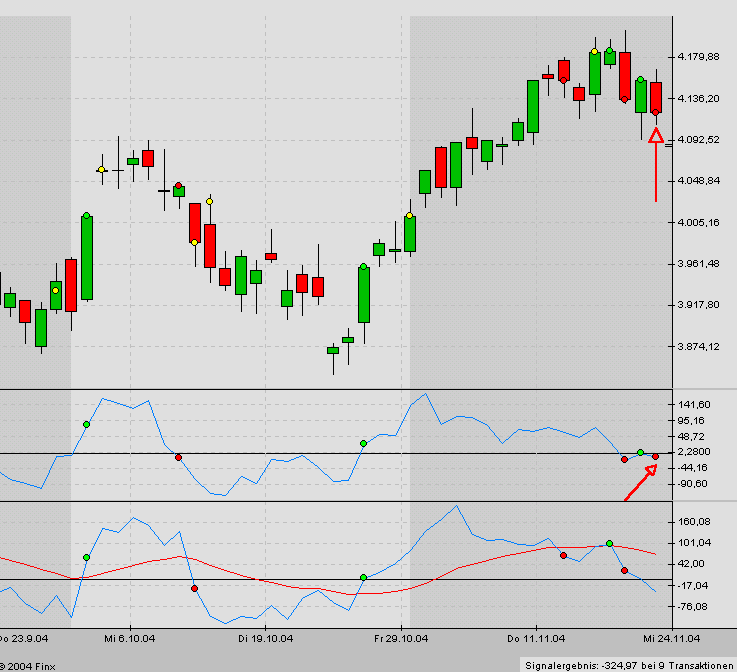
Task: Click the 4.179,88 price axis label
Action: tap(698, 57)
